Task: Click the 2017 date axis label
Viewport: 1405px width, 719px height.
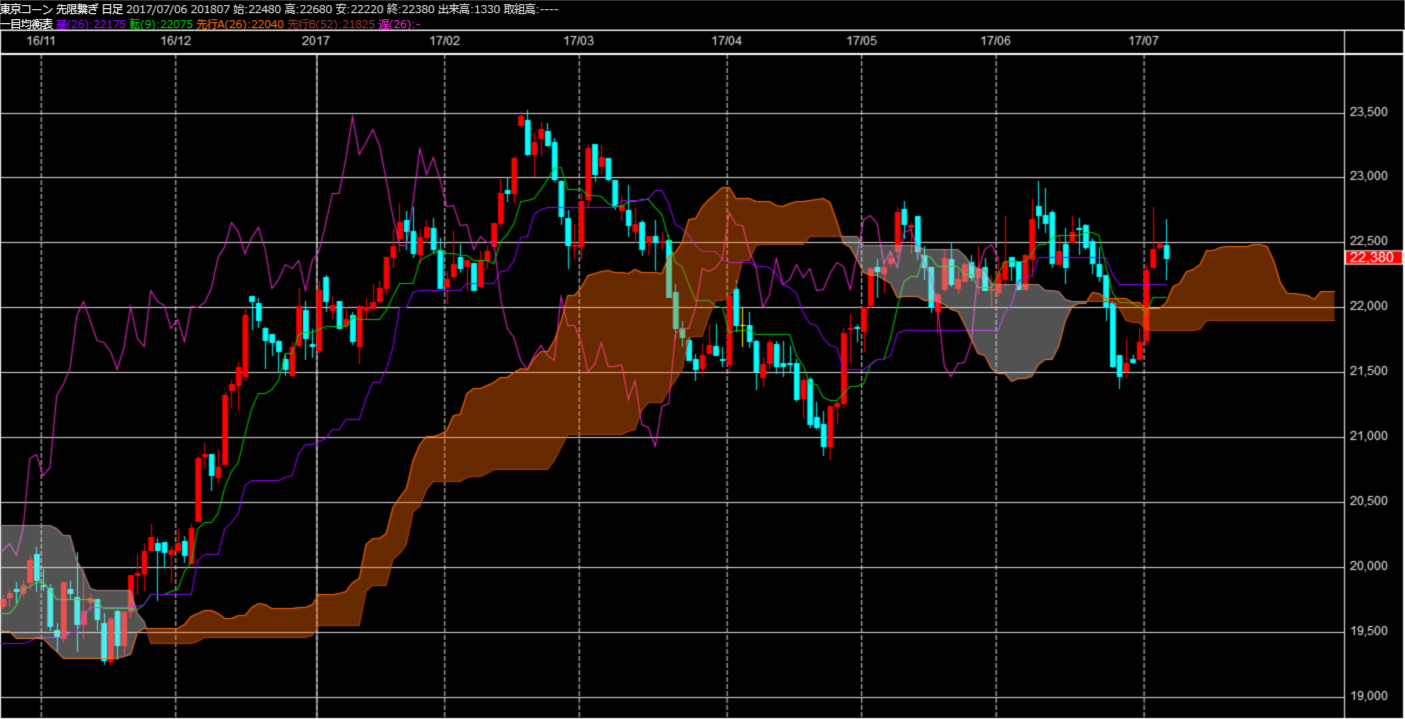Action: pos(315,41)
